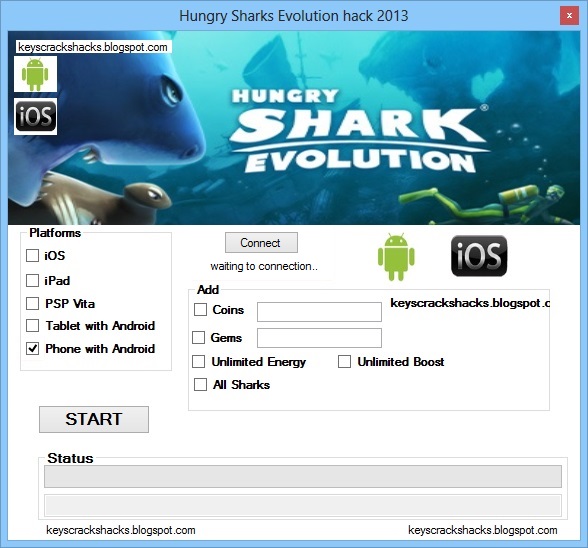588x548 pixels.
Task: Check Tablet with Android option
Action: (32, 325)
